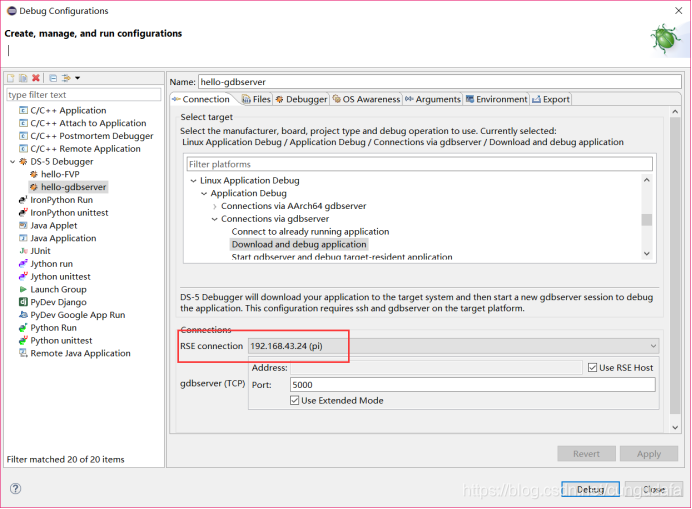Select Connect to already running application
Image resolution: width=692 pixels, height=509 pixels.
[x=310, y=232]
